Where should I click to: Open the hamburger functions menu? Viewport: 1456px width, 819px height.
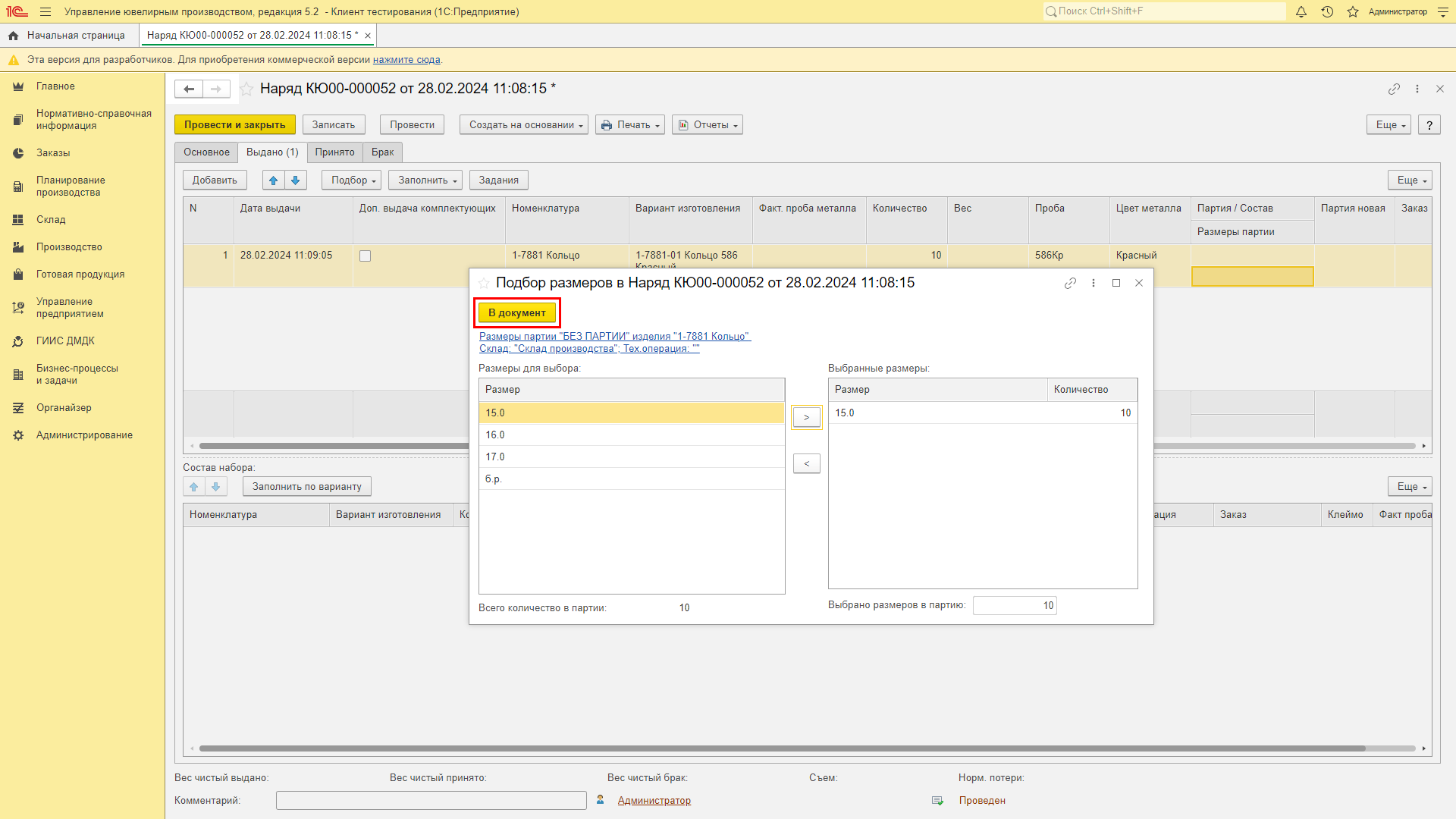[45, 11]
